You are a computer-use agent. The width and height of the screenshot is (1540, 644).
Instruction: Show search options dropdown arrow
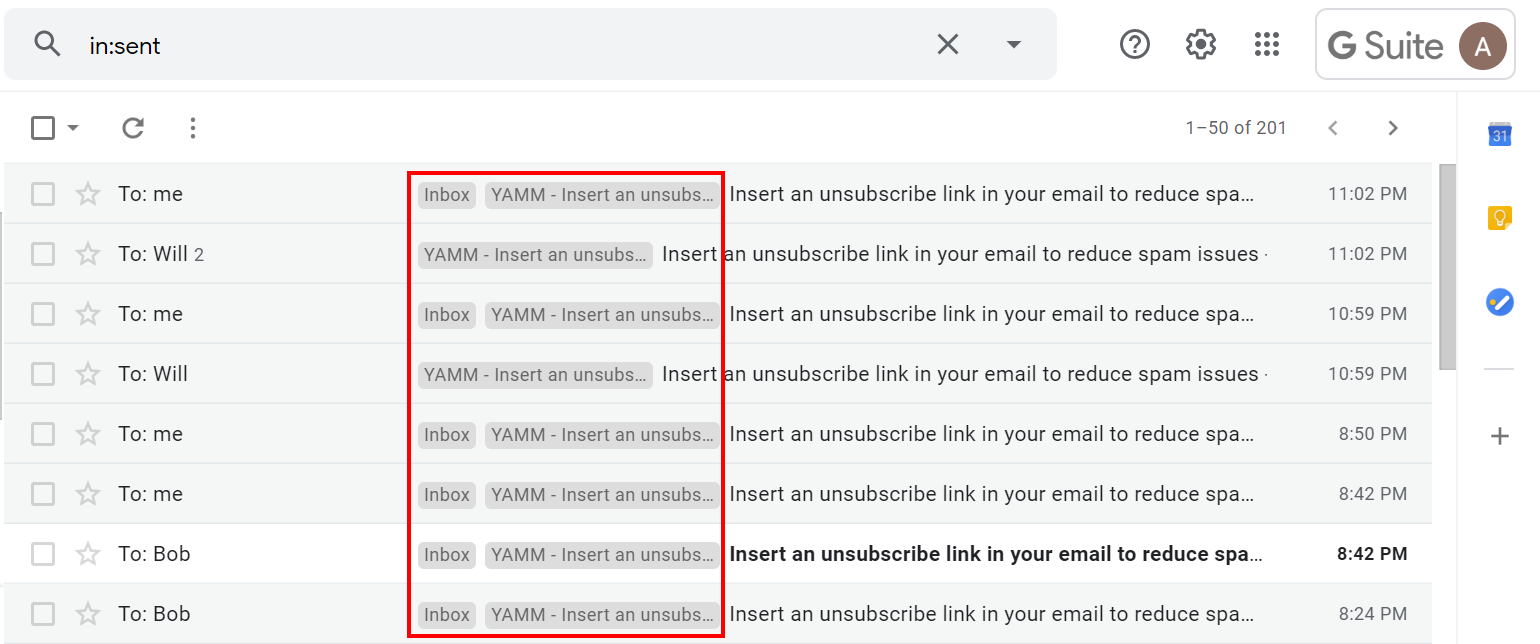coord(1013,44)
